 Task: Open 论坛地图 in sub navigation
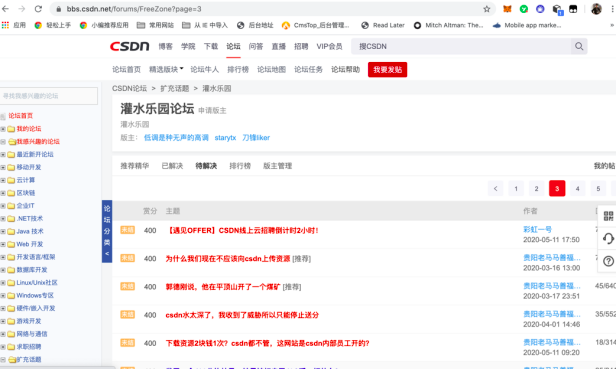point(271,70)
